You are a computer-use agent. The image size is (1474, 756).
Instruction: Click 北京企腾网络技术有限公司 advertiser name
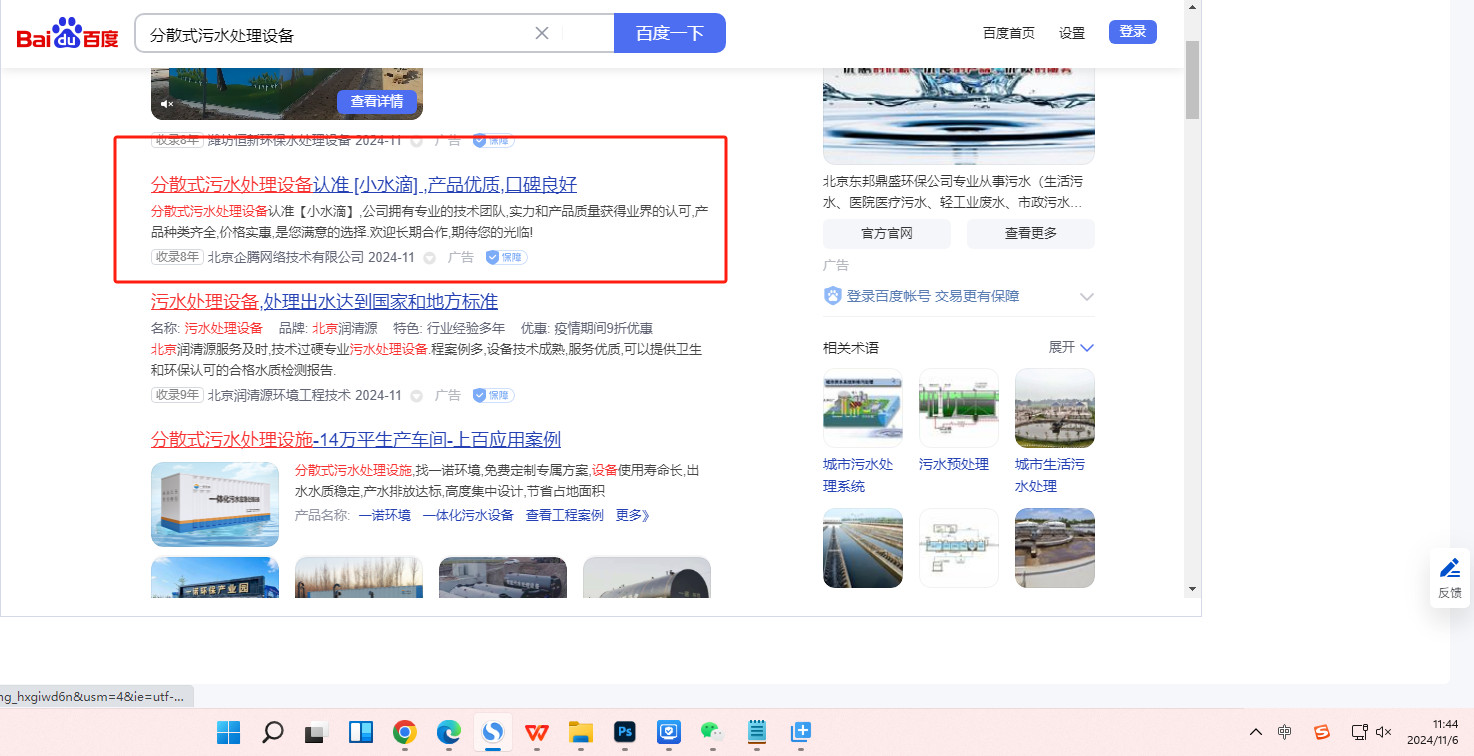286,257
